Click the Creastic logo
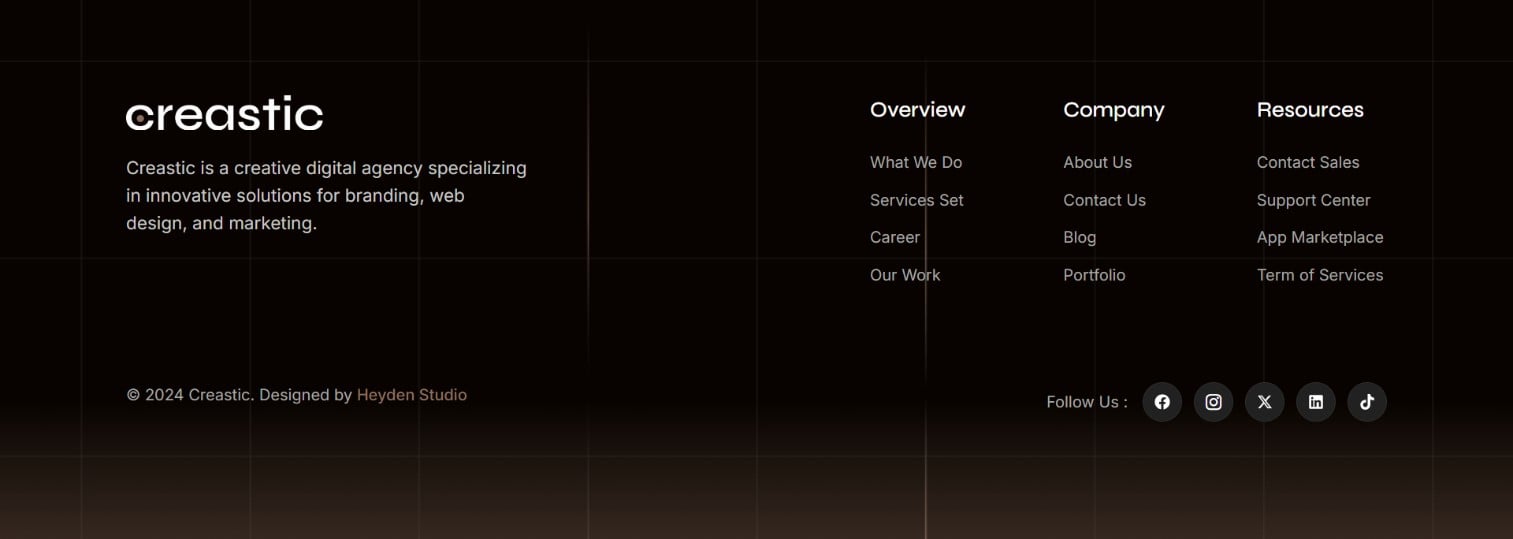1513x539 pixels. pyautogui.click(x=225, y=114)
